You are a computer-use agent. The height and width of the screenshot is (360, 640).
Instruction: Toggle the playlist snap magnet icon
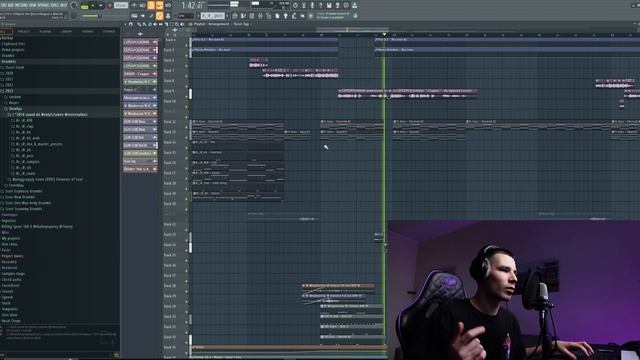coord(131,24)
